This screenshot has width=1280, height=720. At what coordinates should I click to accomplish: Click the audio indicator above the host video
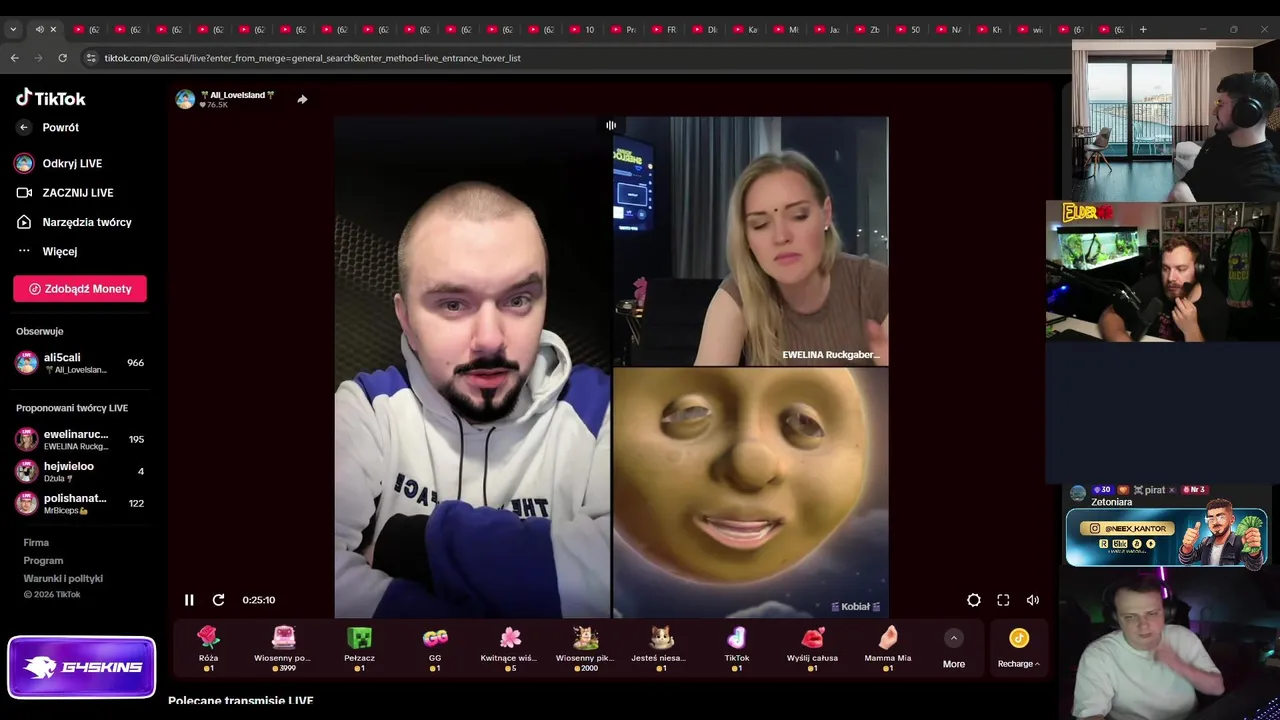pos(611,126)
